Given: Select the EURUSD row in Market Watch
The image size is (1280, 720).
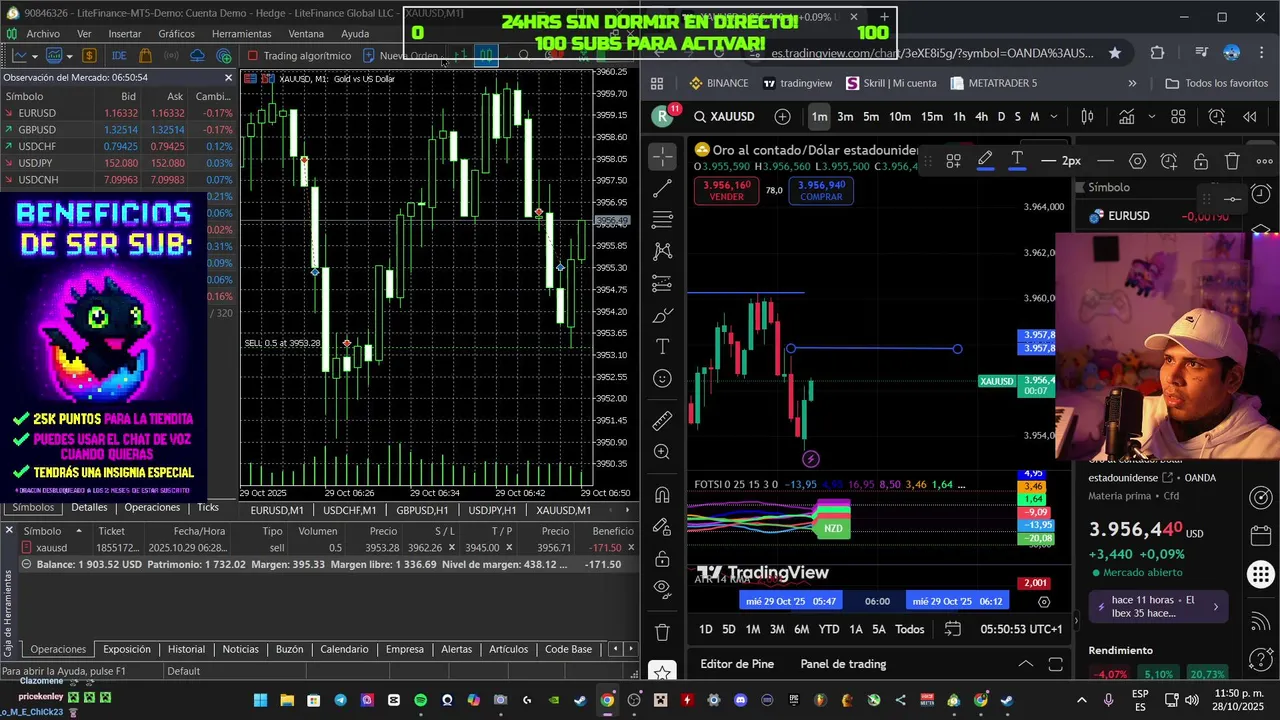Looking at the screenshot, I should pyautogui.click(x=118, y=113).
